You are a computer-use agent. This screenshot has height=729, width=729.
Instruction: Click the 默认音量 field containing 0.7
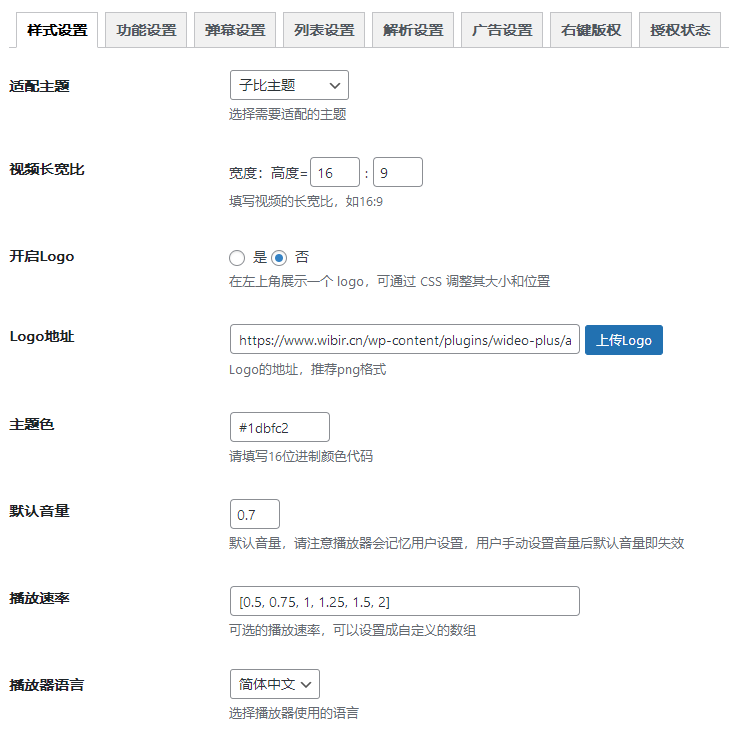(x=255, y=514)
